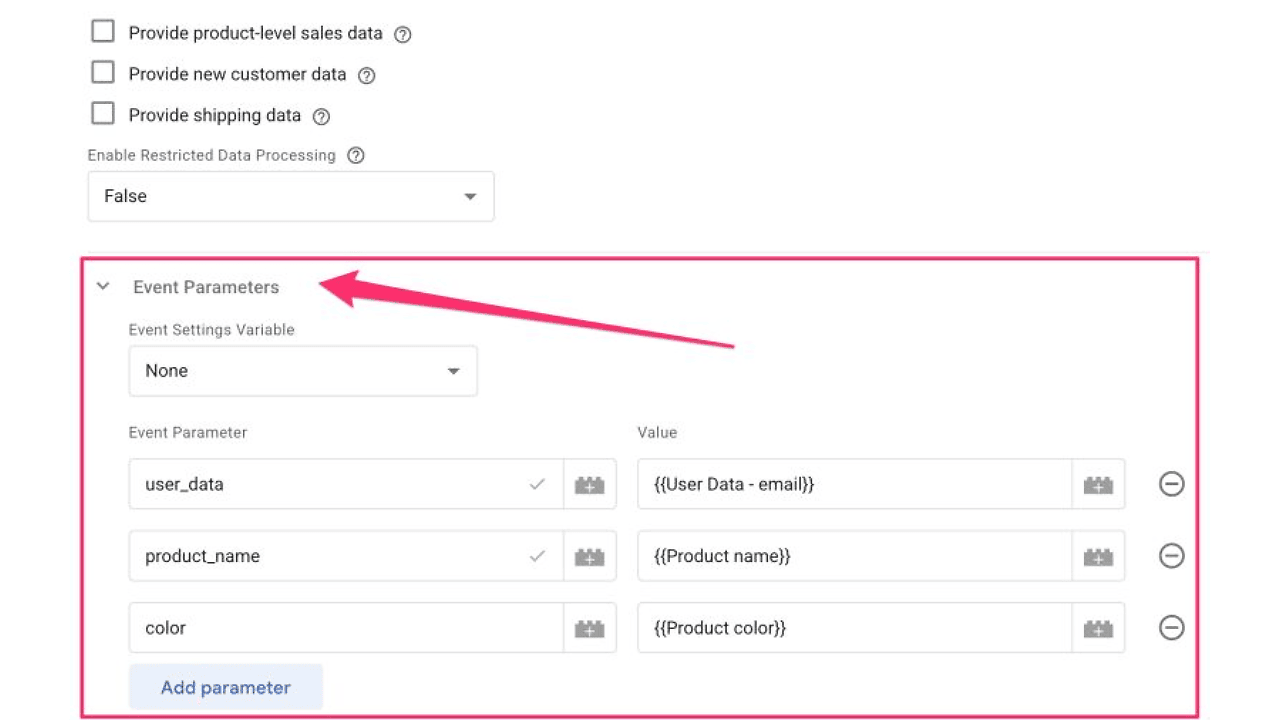Delete the color parameter row

point(1171,628)
